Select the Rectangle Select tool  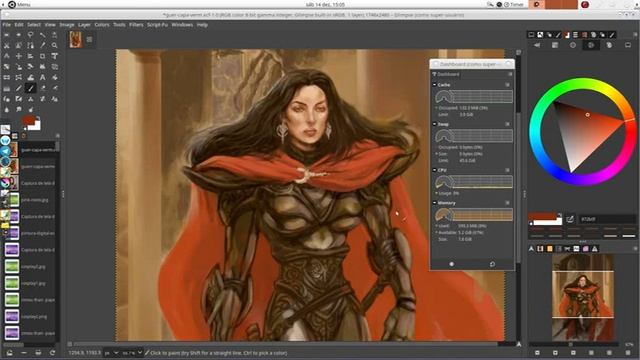pyautogui.click(x=7, y=35)
